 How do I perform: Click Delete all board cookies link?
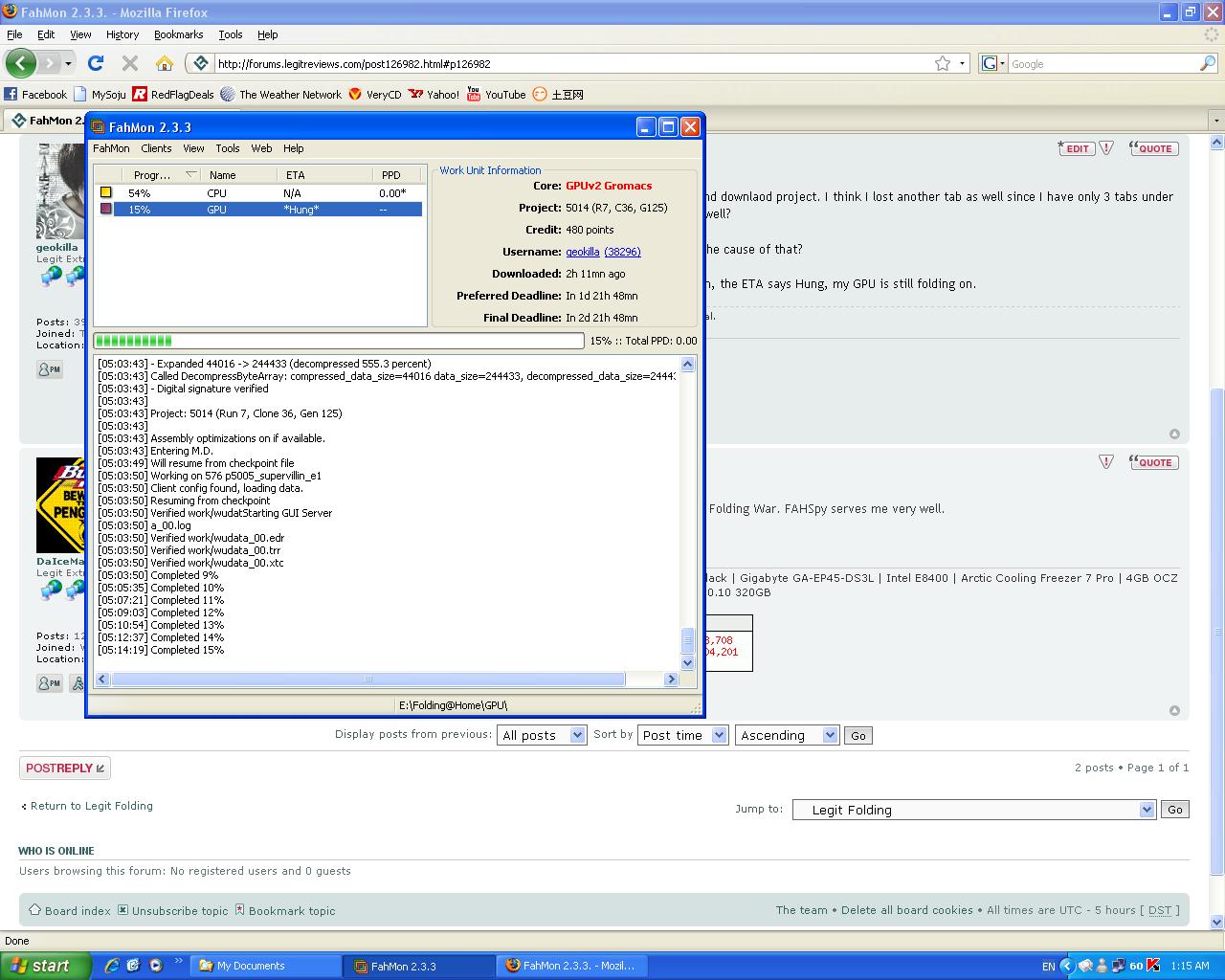pos(907,910)
